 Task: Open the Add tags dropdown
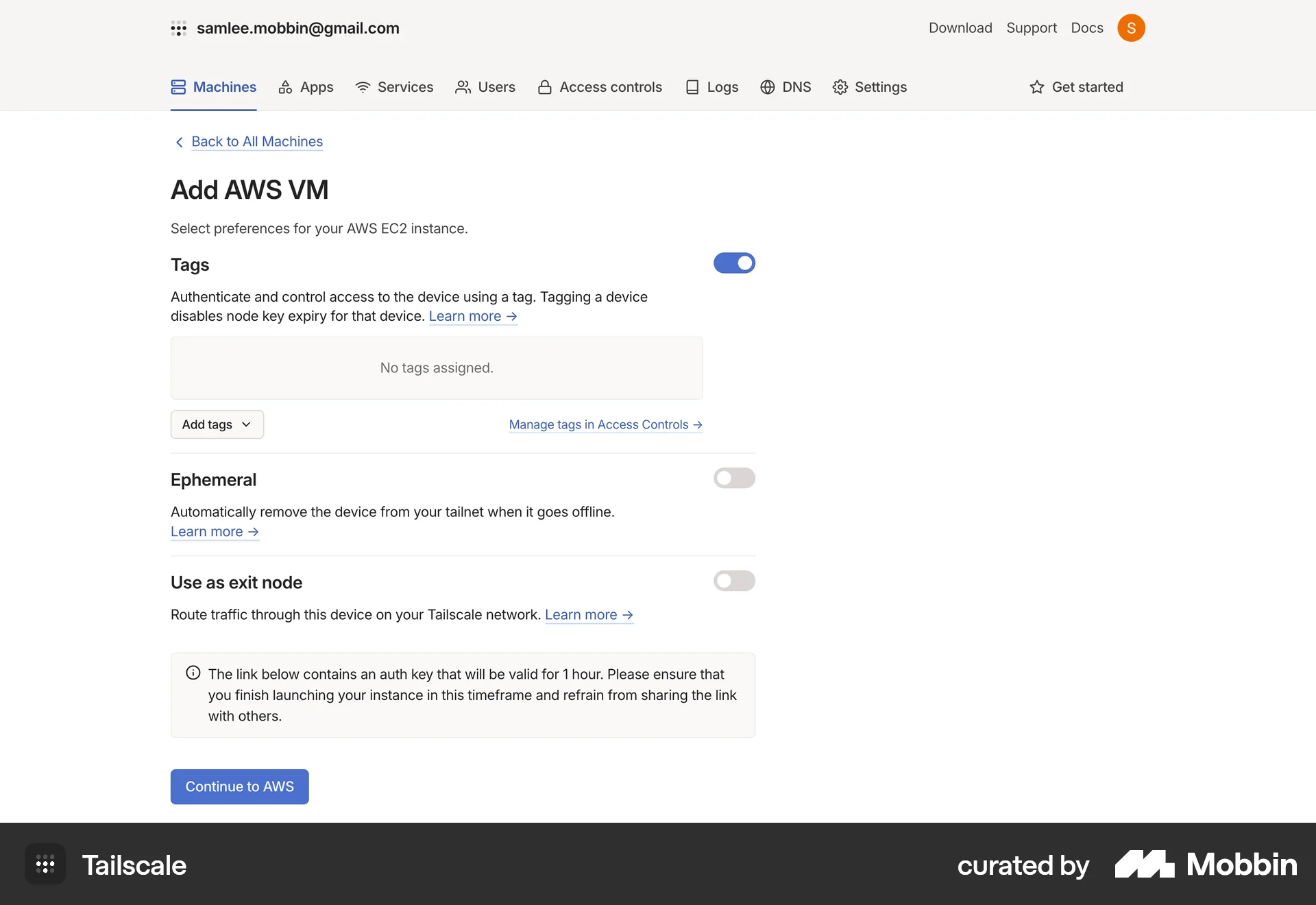click(217, 424)
